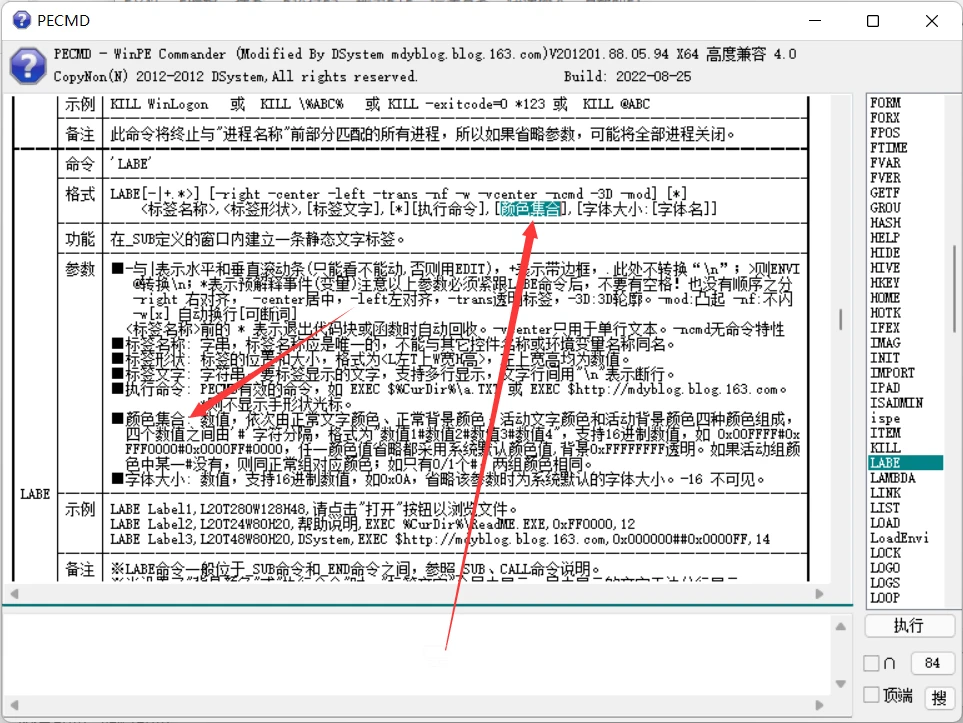The height and width of the screenshot is (723, 963).
Task: Click the 84 value field
Action: tap(932, 663)
